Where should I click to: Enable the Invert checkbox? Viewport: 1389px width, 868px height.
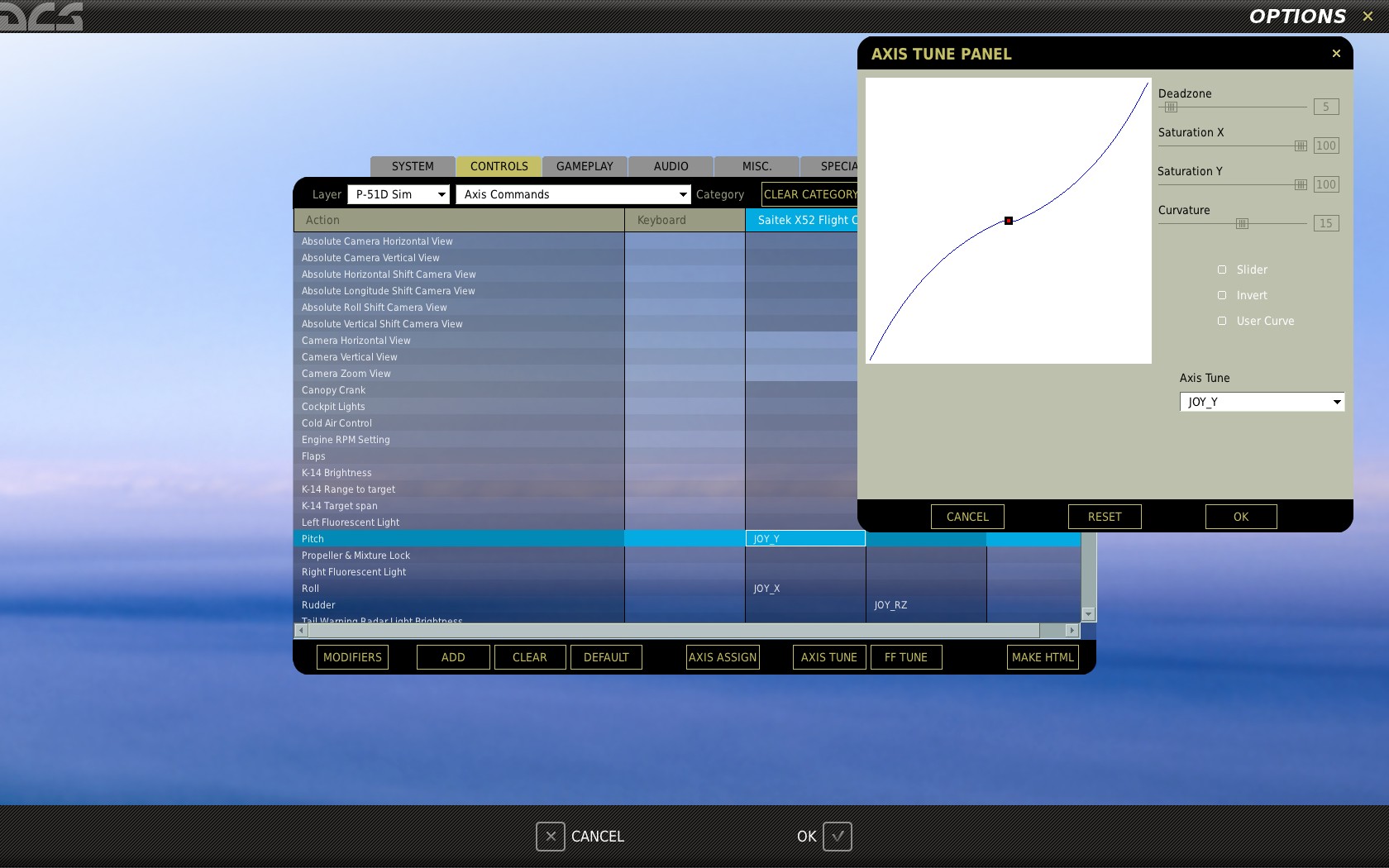coord(1222,295)
